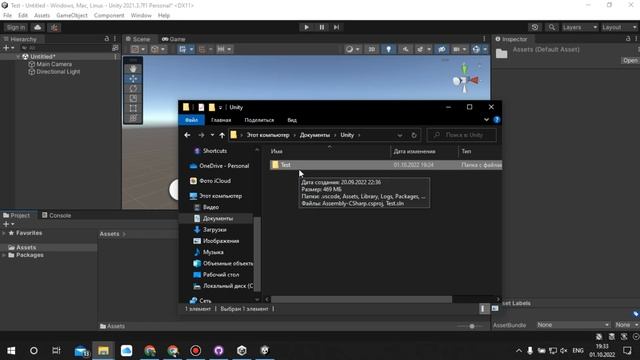Select Directional Light in Hierarchy
The width and height of the screenshot is (640, 360).
click(x=58, y=71)
